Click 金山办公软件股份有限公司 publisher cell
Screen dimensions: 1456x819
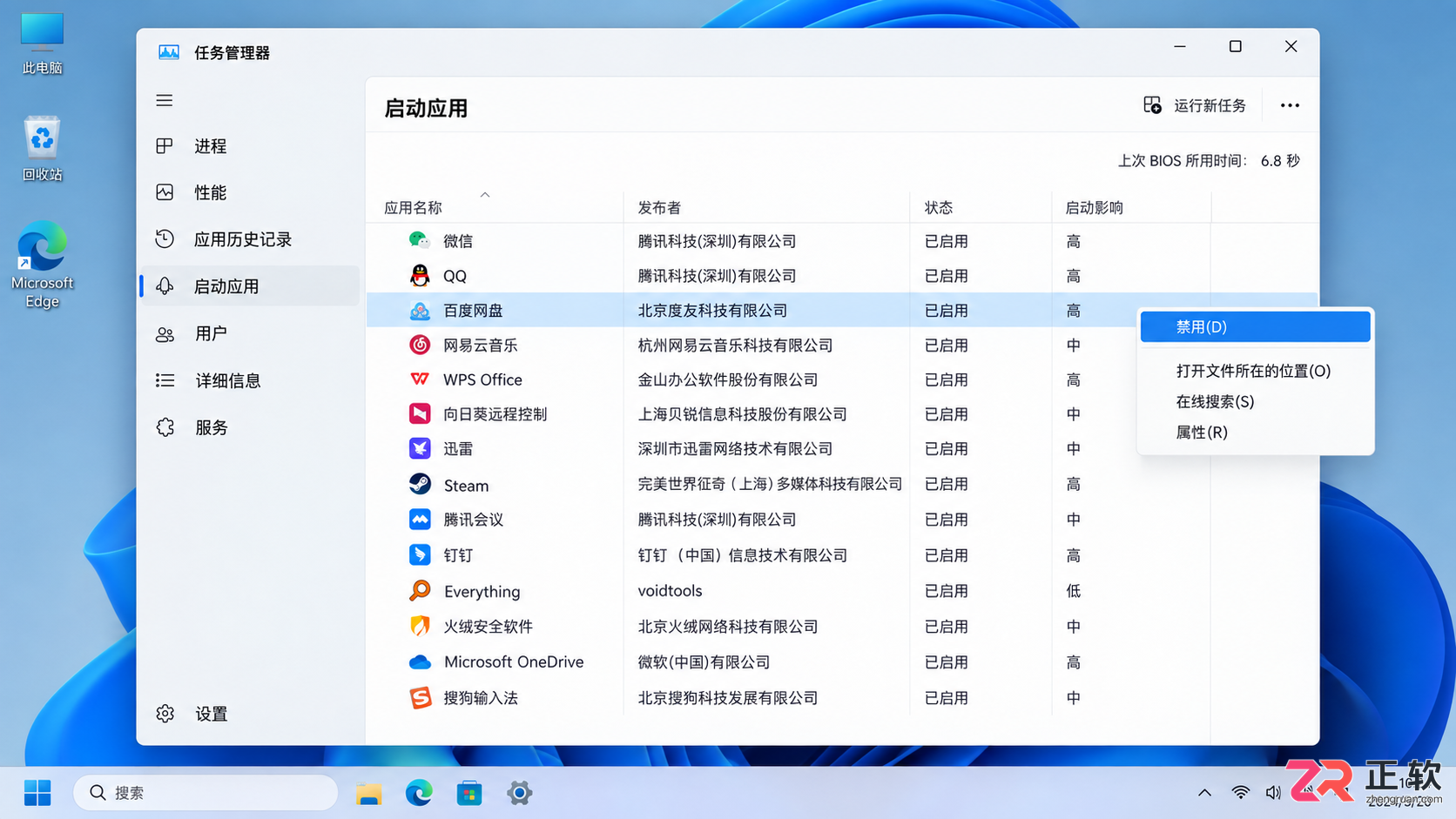[728, 380]
